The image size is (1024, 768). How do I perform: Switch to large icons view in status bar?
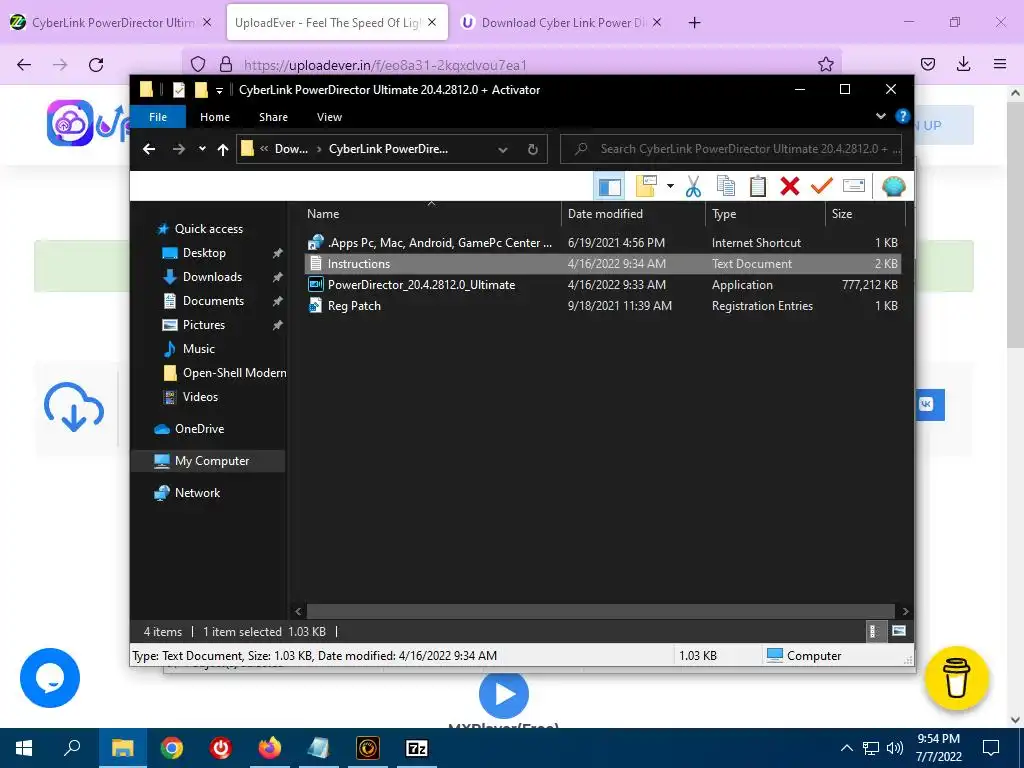pyautogui.click(x=899, y=631)
